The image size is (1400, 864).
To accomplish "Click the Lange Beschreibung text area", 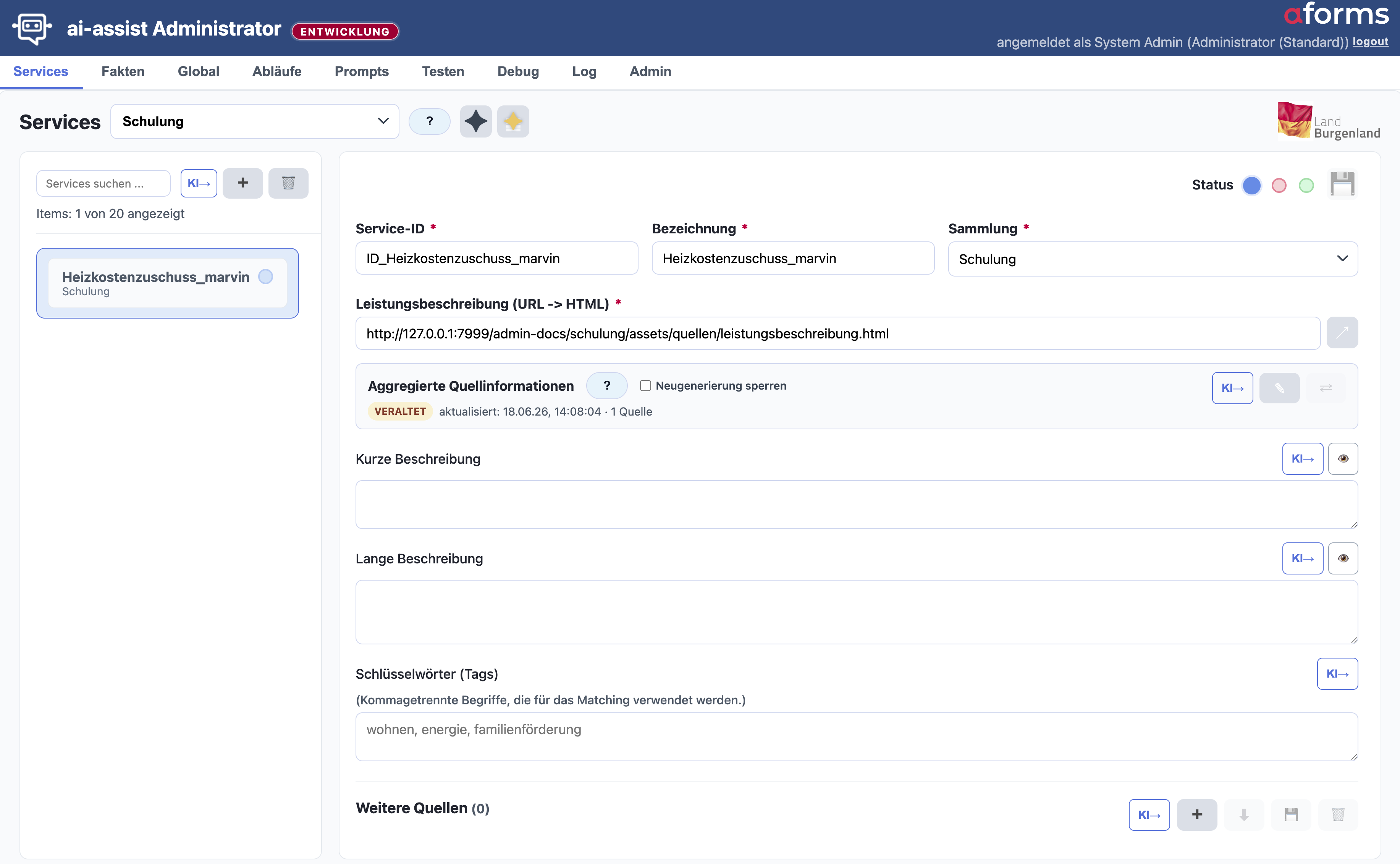I will point(857,612).
